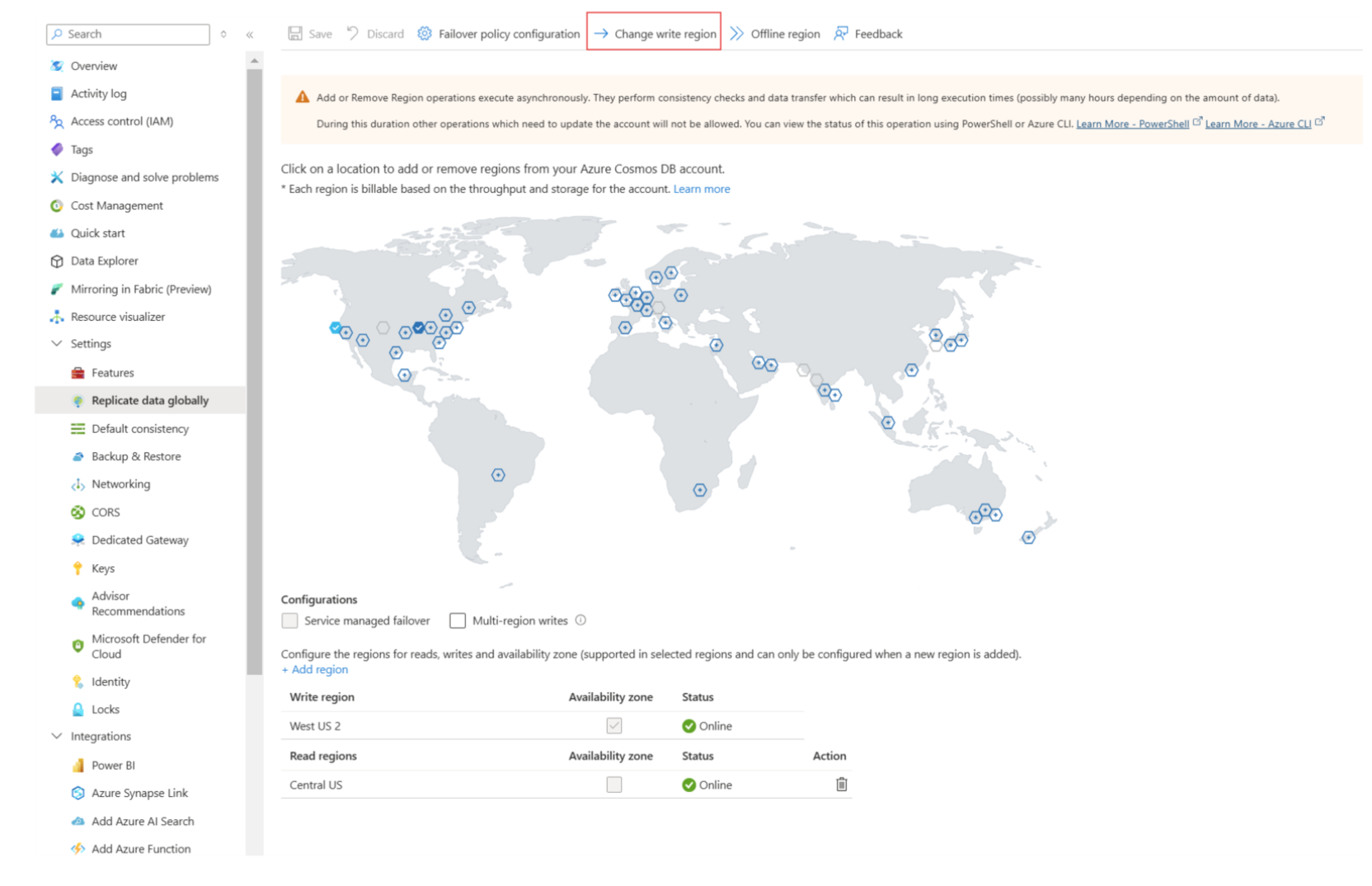Screen dimensions: 1372x886
Task: Click the Offline region double-chevron icon
Action: point(736,34)
